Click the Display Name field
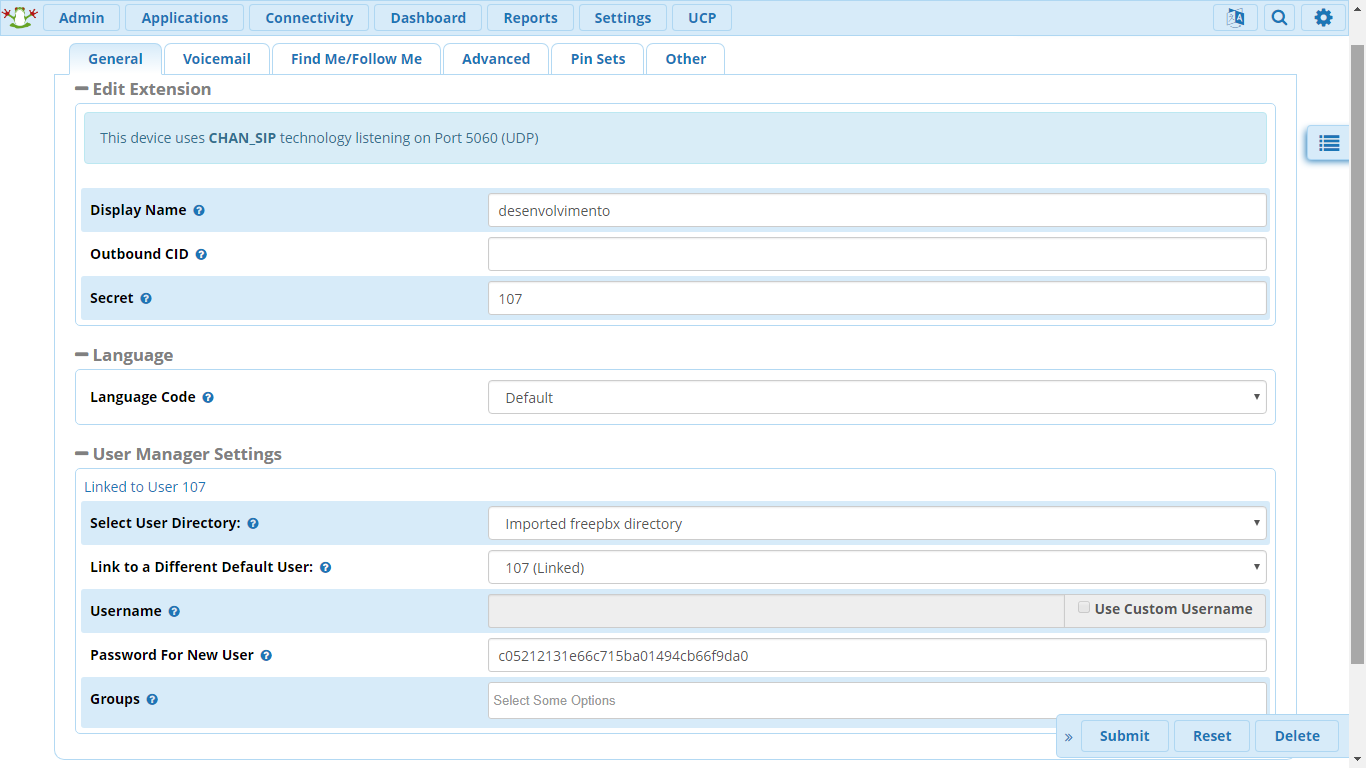 [x=877, y=210]
